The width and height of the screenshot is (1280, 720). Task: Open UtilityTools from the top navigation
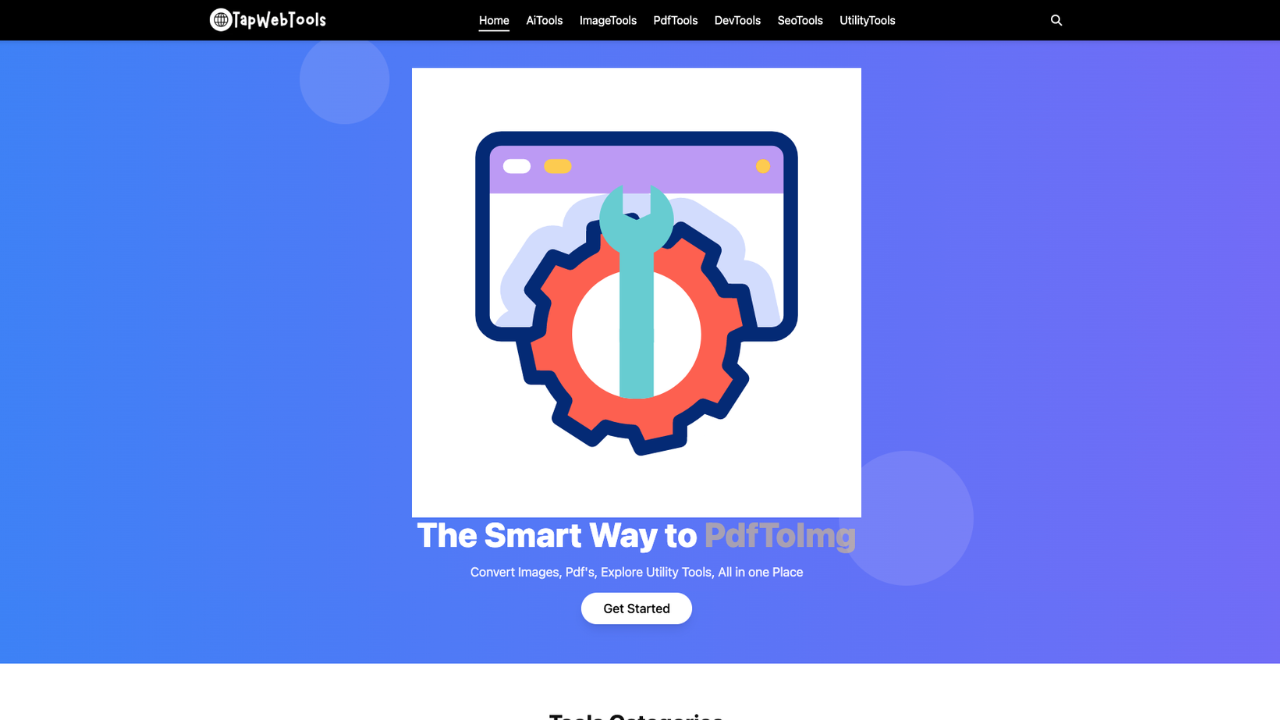point(867,20)
